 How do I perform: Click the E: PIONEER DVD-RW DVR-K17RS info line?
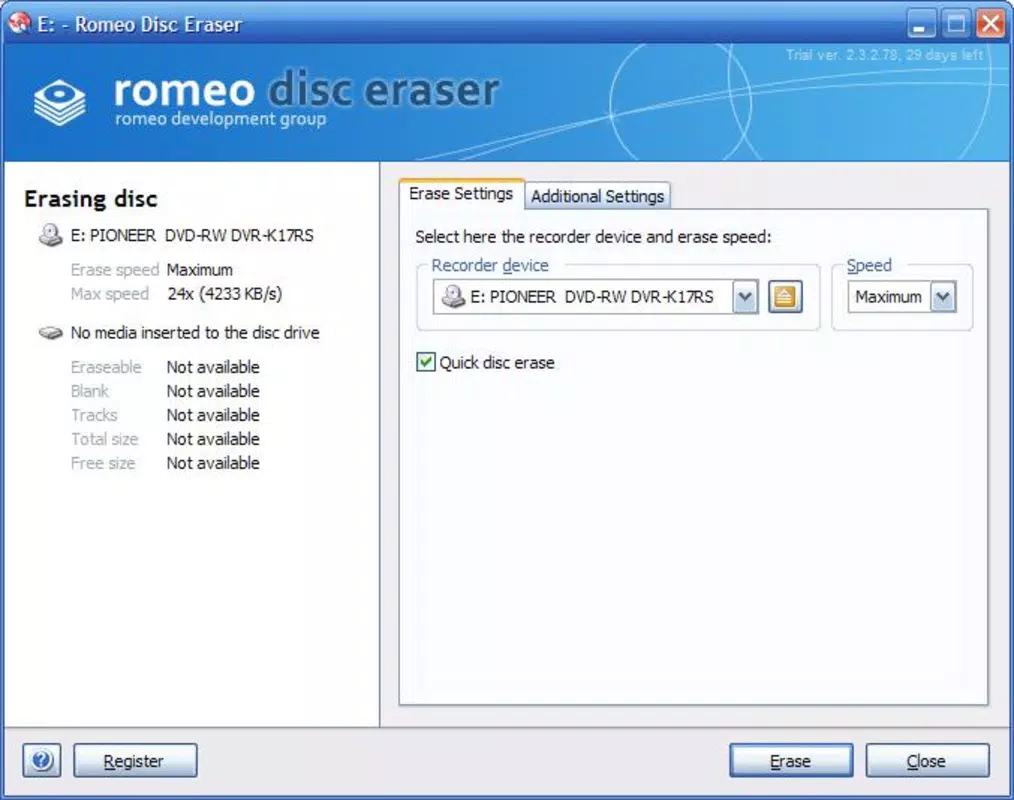coord(192,235)
